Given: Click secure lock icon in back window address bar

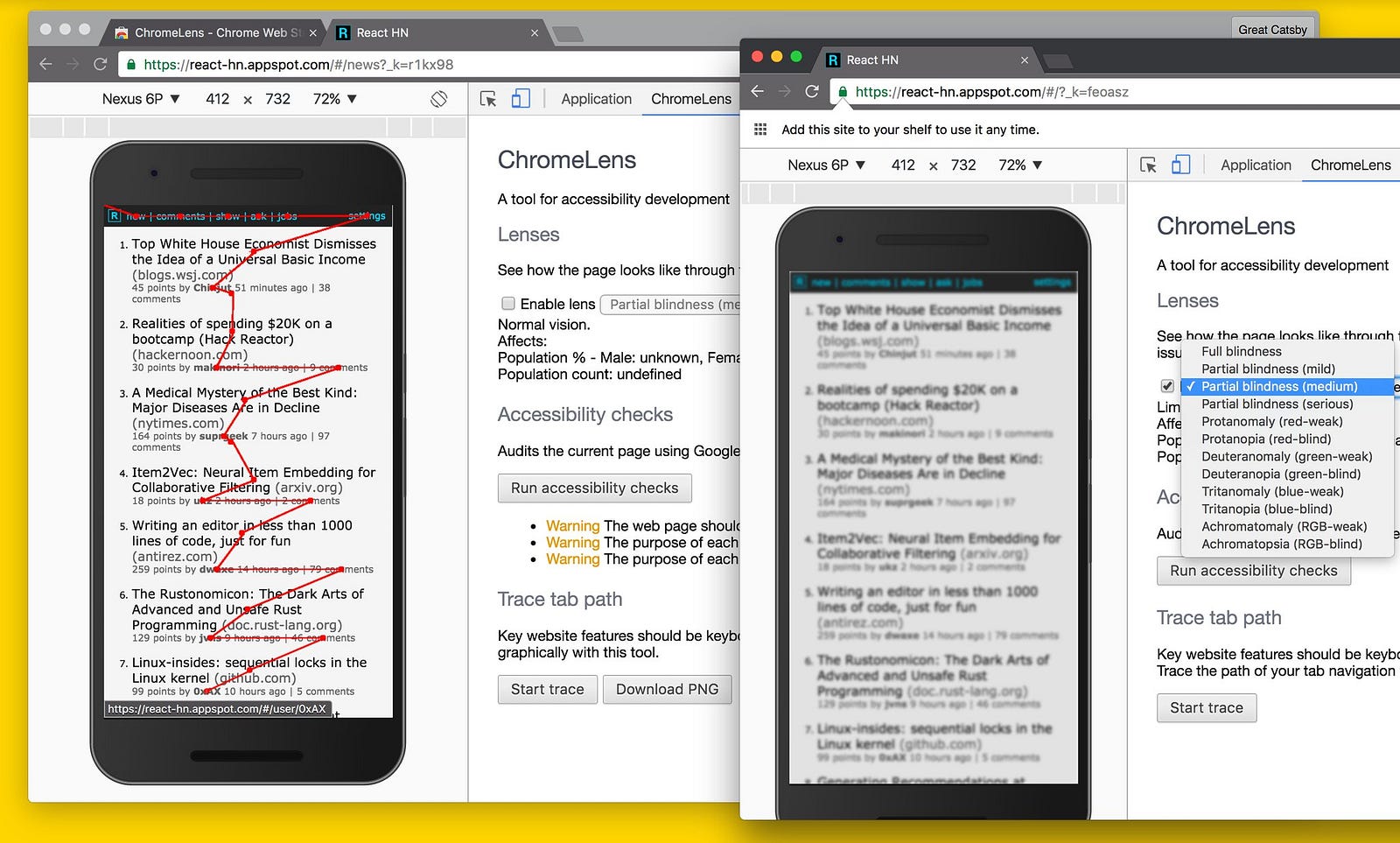Looking at the screenshot, I should (131, 64).
